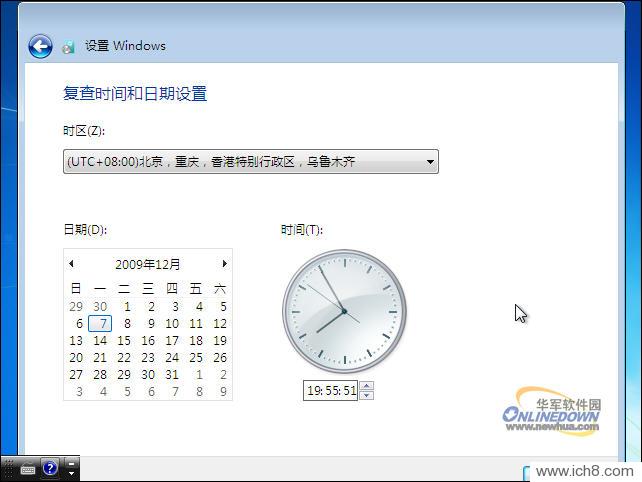Click the 19:55:51 time input field
The height and width of the screenshot is (482, 642).
[x=331, y=390]
